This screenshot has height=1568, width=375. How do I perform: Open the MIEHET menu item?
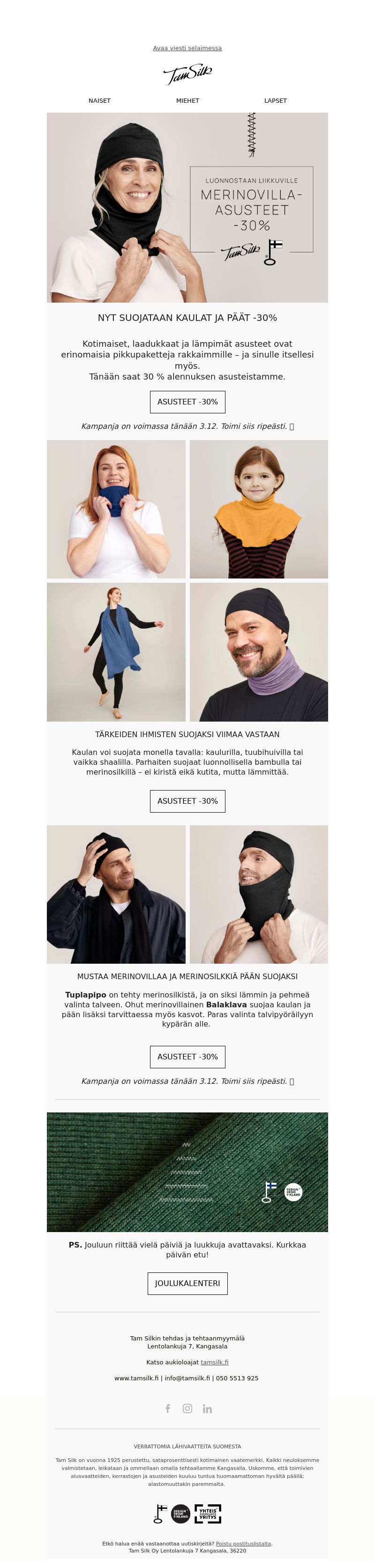pyautogui.click(x=187, y=100)
